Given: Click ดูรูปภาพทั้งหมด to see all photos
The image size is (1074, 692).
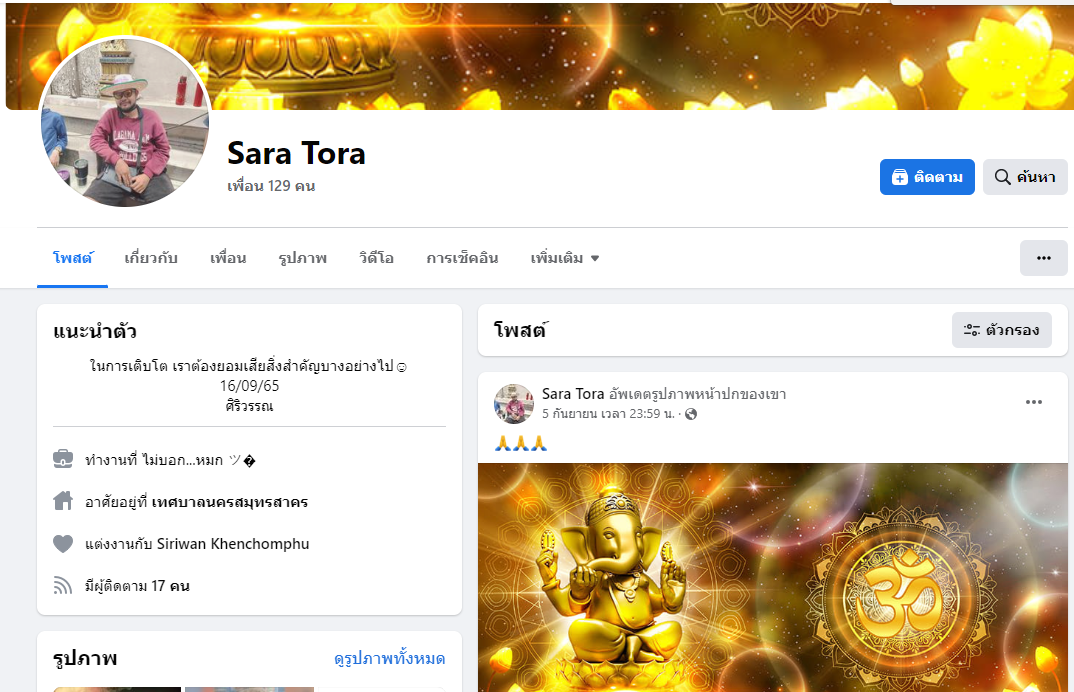Looking at the screenshot, I should pyautogui.click(x=389, y=659).
